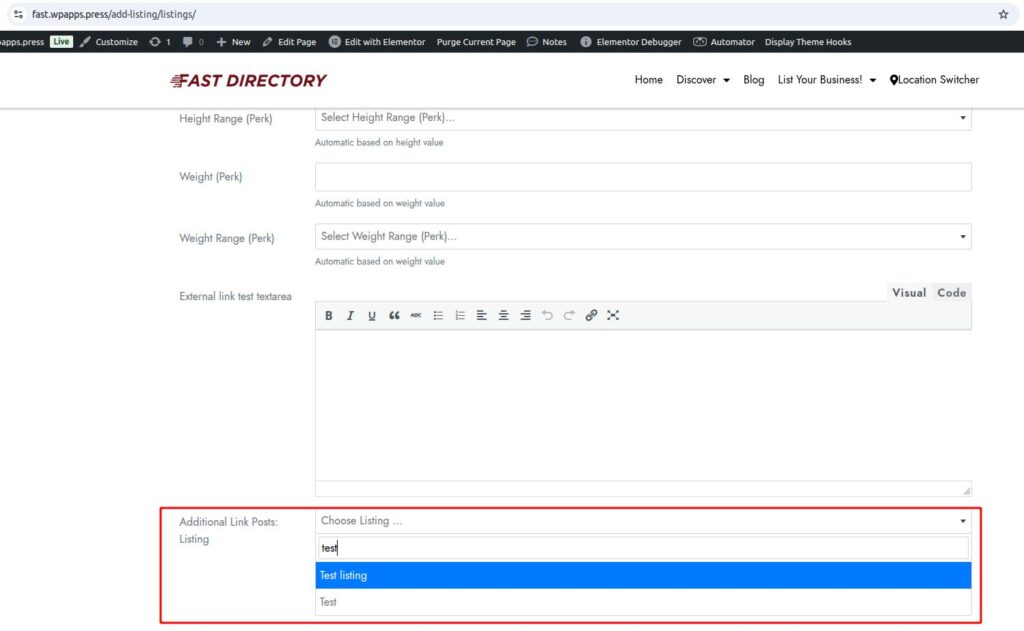Switch editor to the Code tab

[951, 293]
